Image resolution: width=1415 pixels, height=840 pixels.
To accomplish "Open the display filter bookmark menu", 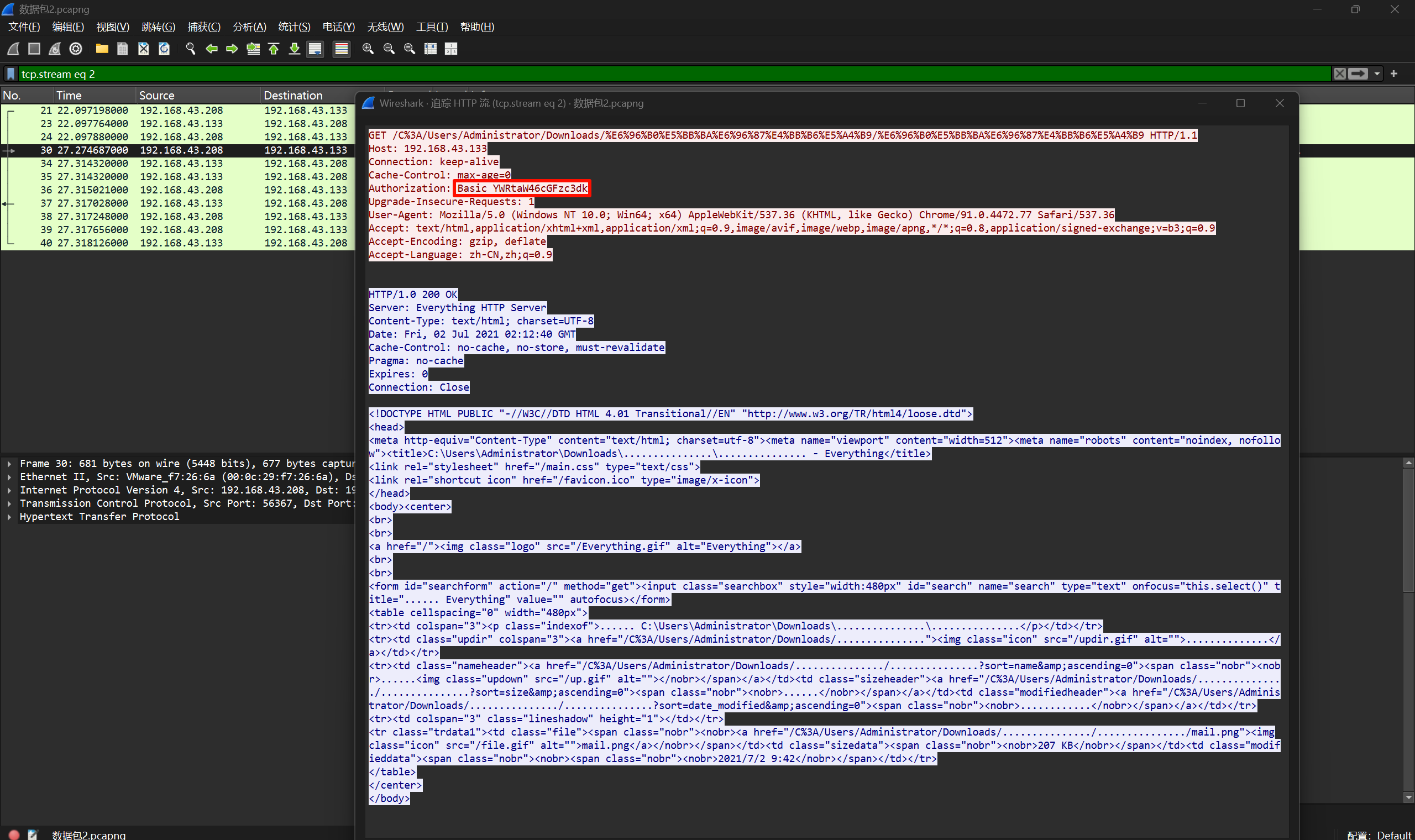I will tap(11, 74).
